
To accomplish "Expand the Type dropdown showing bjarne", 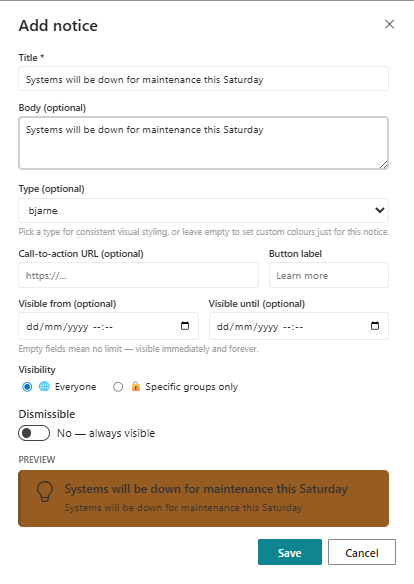I will click(203, 210).
